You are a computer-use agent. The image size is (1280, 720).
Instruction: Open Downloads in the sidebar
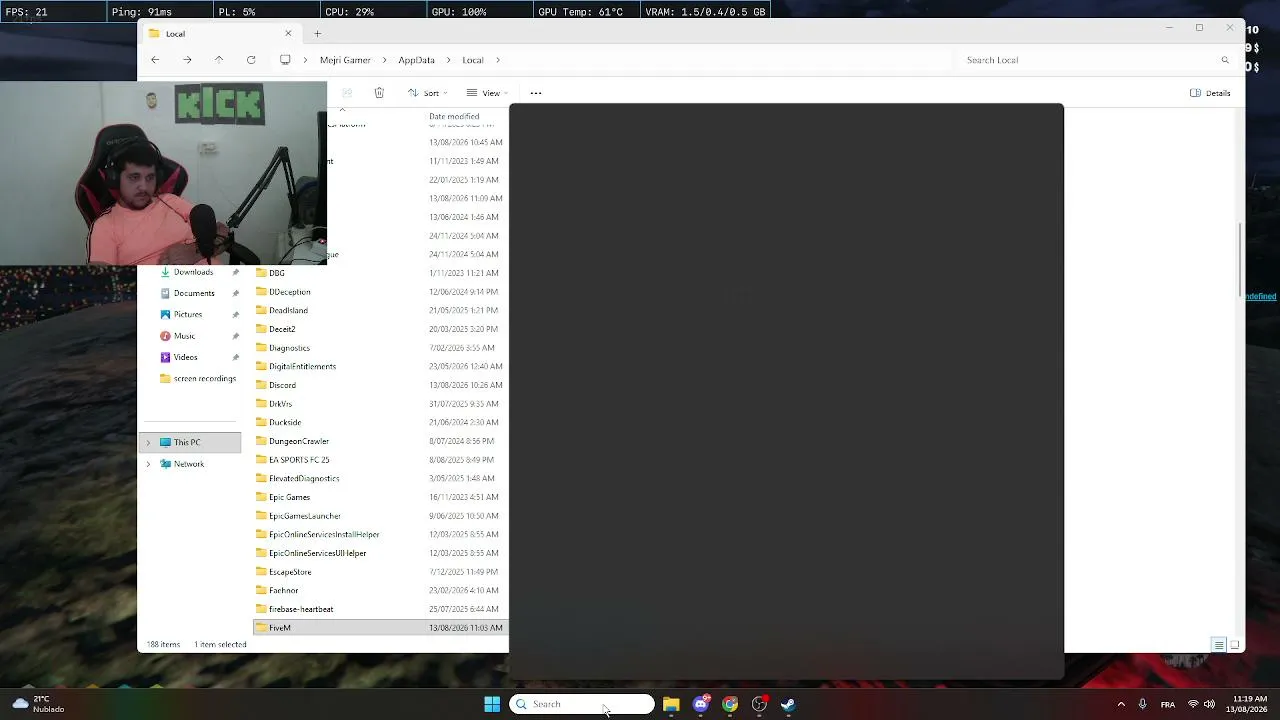click(193, 272)
